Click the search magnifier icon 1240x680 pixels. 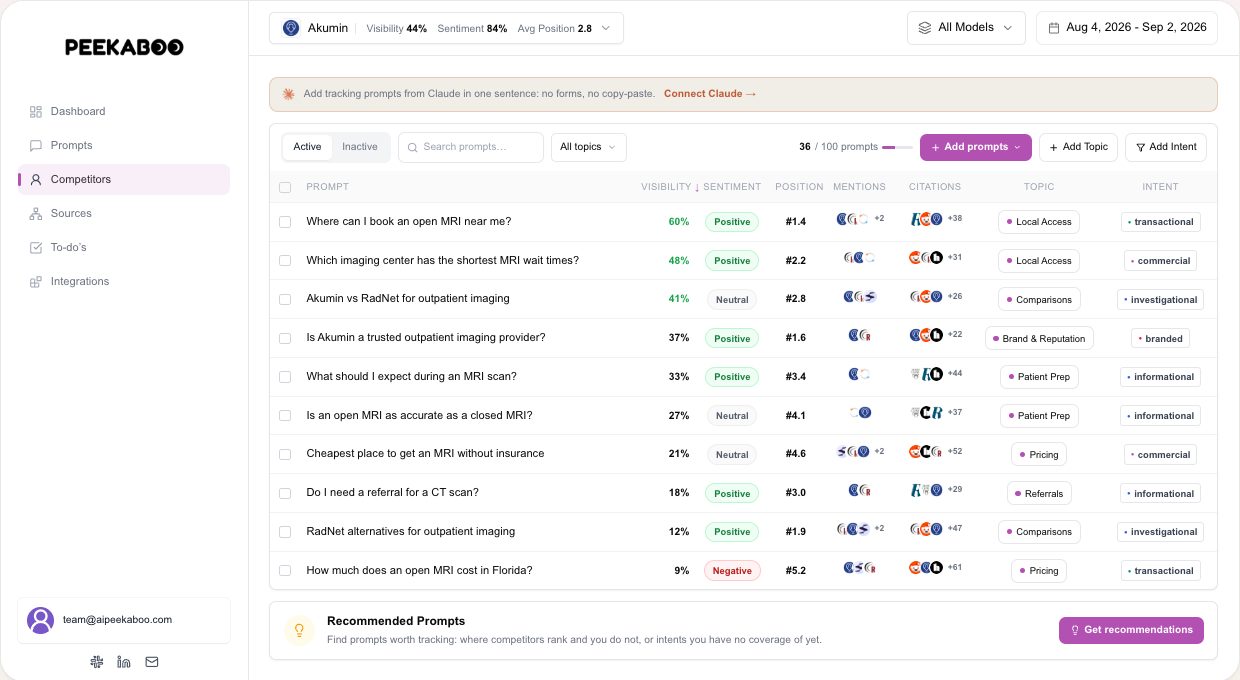(412, 147)
